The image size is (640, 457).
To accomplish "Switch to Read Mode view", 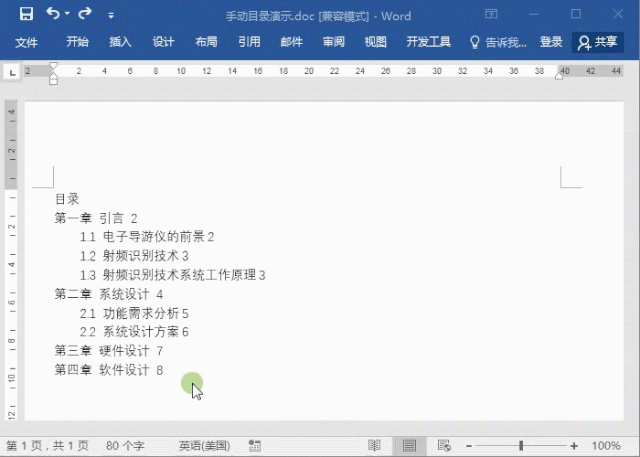I will click(374, 446).
